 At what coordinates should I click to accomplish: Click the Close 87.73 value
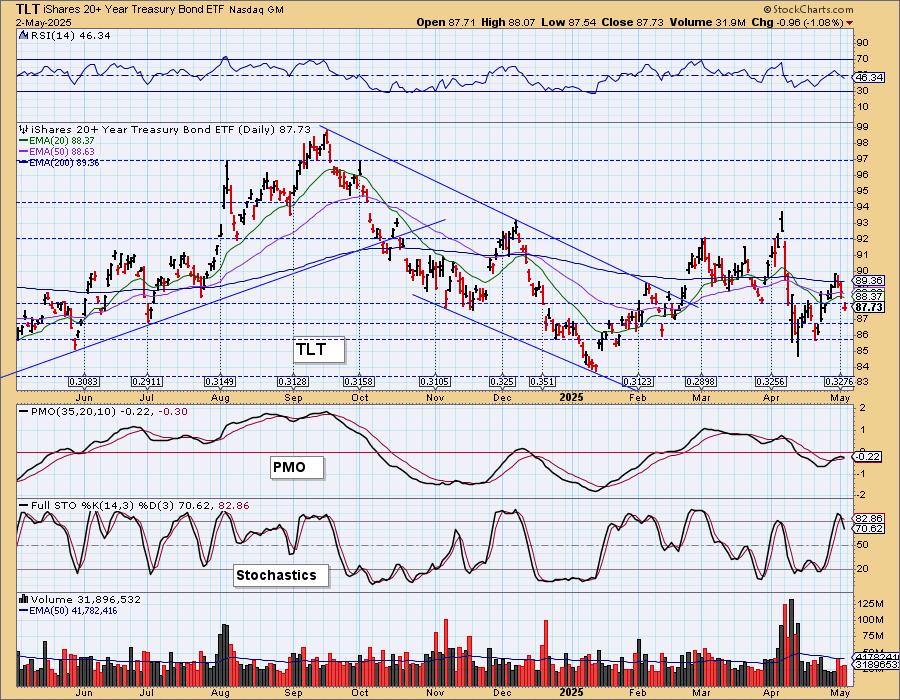633,22
